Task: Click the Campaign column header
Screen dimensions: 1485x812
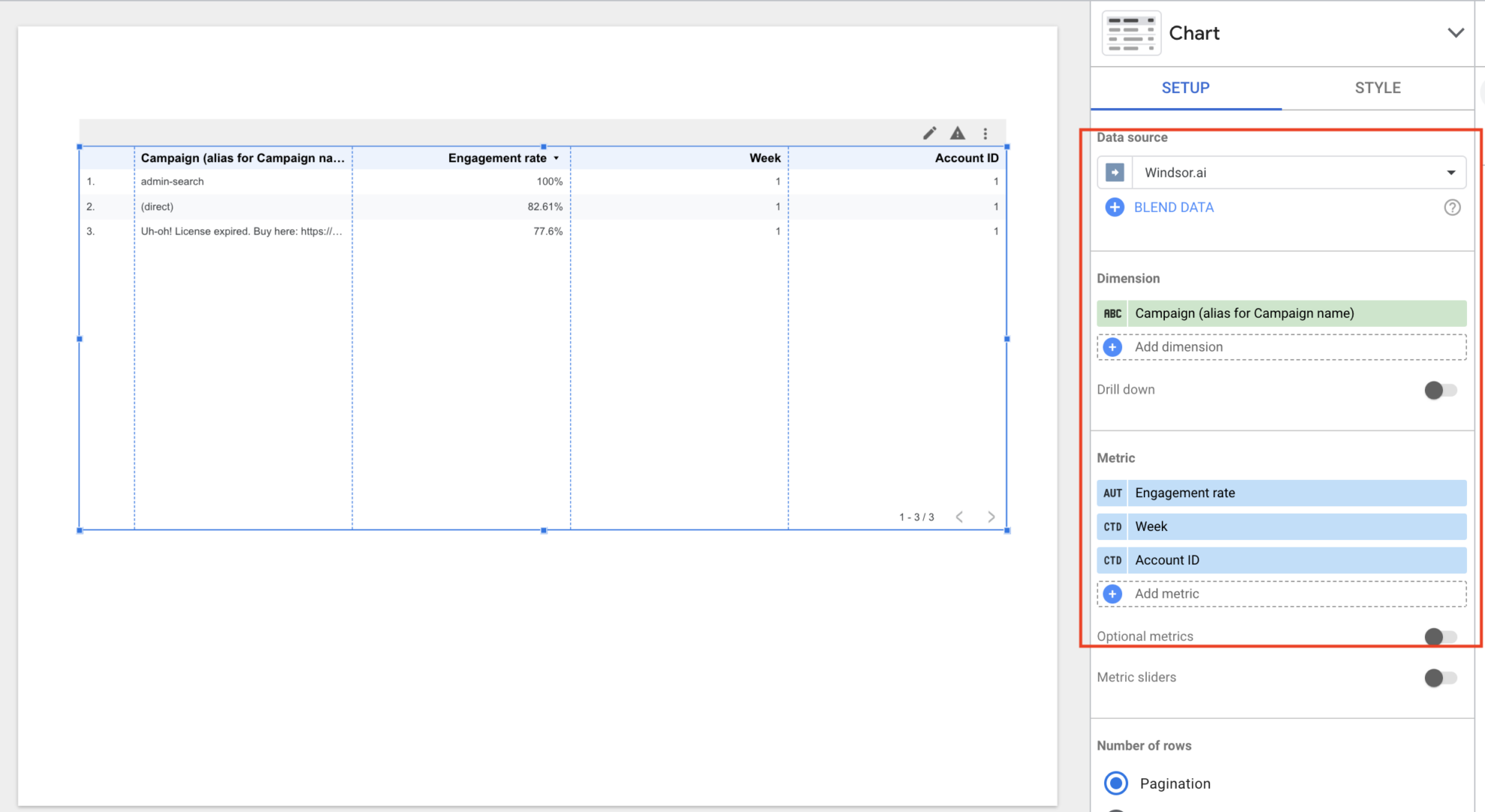Action: pyautogui.click(x=243, y=158)
